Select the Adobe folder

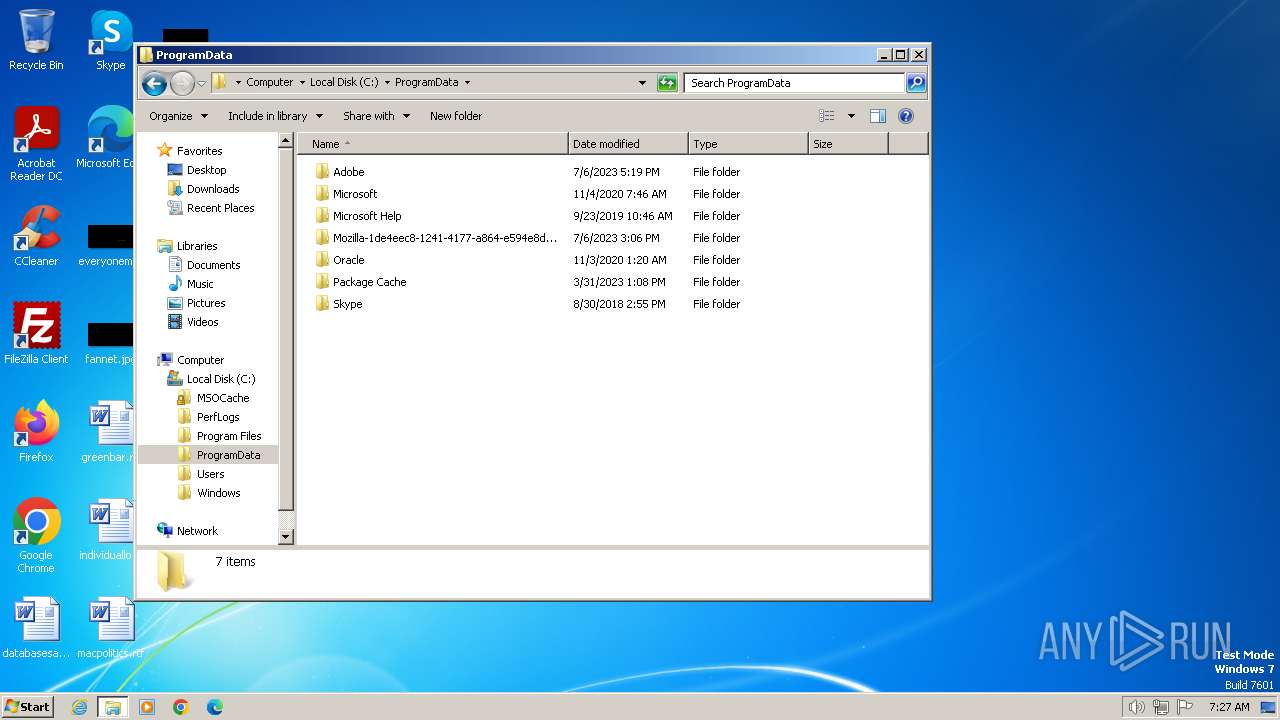(348, 172)
